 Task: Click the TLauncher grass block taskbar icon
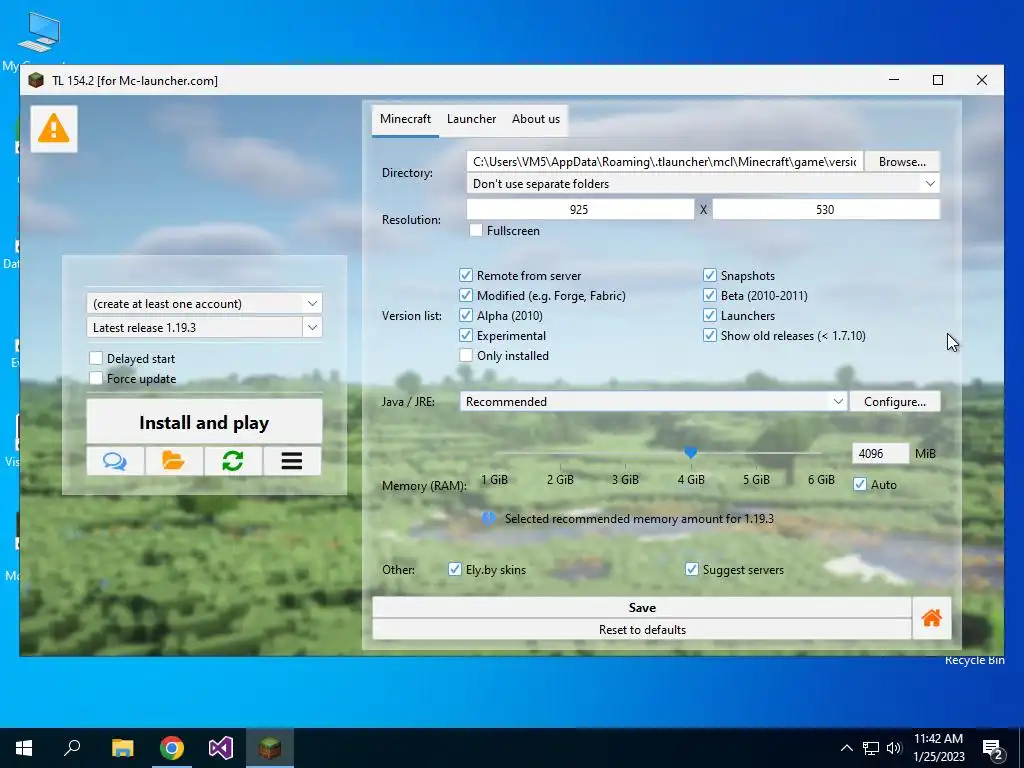point(270,748)
